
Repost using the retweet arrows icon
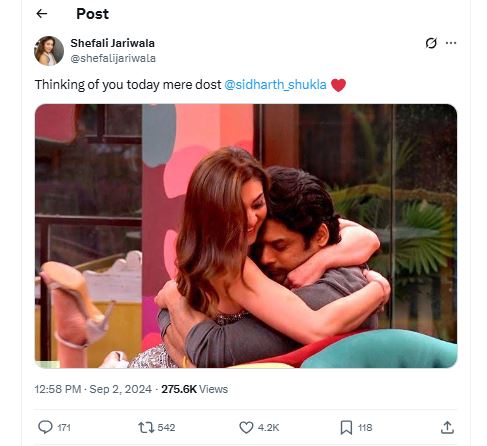pyautogui.click(x=146, y=427)
